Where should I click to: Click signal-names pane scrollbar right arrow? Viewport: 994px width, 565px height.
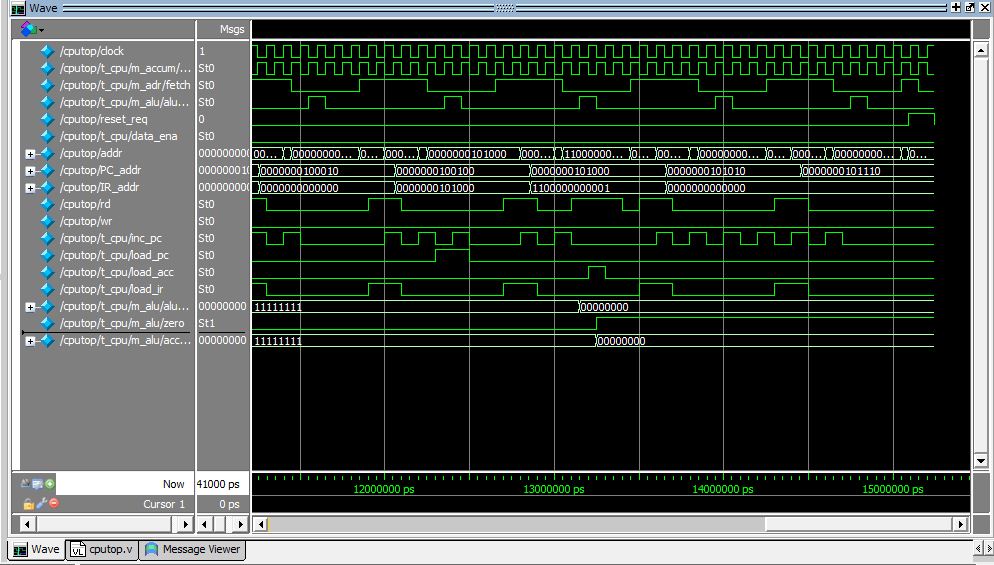pyautogui.click(x=185, y=524)
